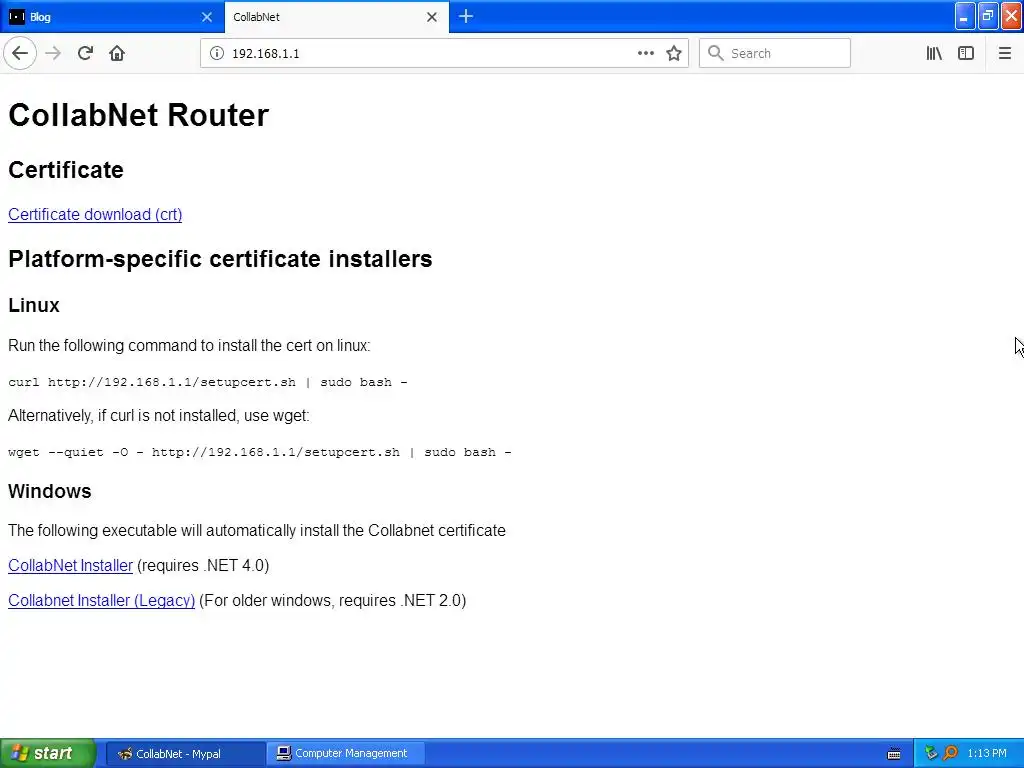The width and height of the screenshot is (1024, 768).
Task: Click the 1:13 PM system clock
Action: point(987,753)
